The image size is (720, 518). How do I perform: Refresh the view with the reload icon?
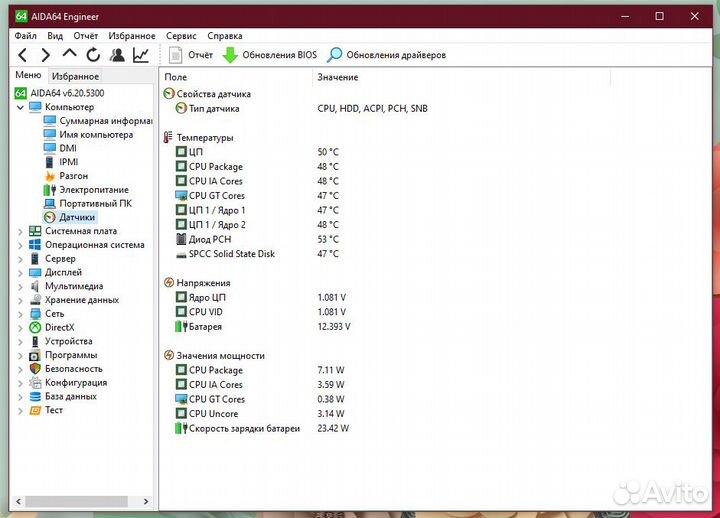click(93, 55)
